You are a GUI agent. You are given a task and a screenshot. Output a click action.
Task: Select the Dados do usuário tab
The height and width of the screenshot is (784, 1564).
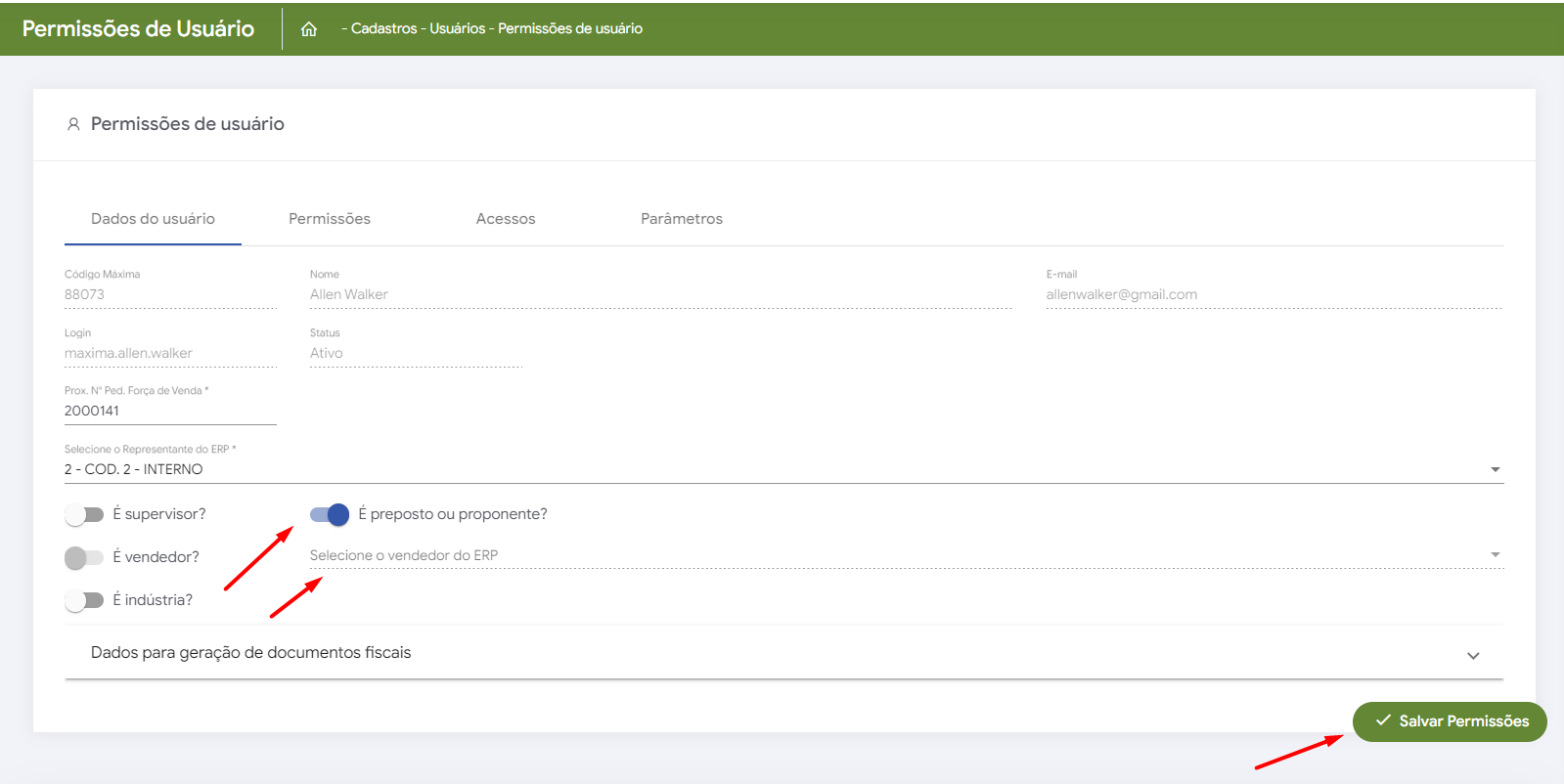153,219
